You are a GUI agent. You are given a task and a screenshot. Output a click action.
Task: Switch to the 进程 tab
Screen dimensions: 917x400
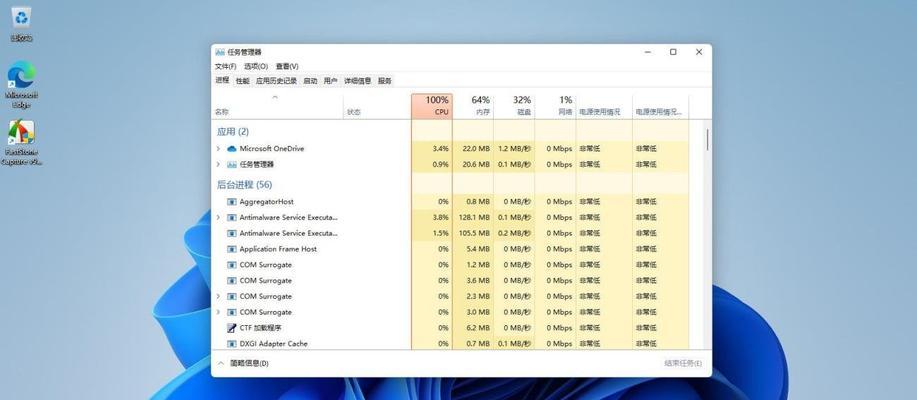(222, 80)
